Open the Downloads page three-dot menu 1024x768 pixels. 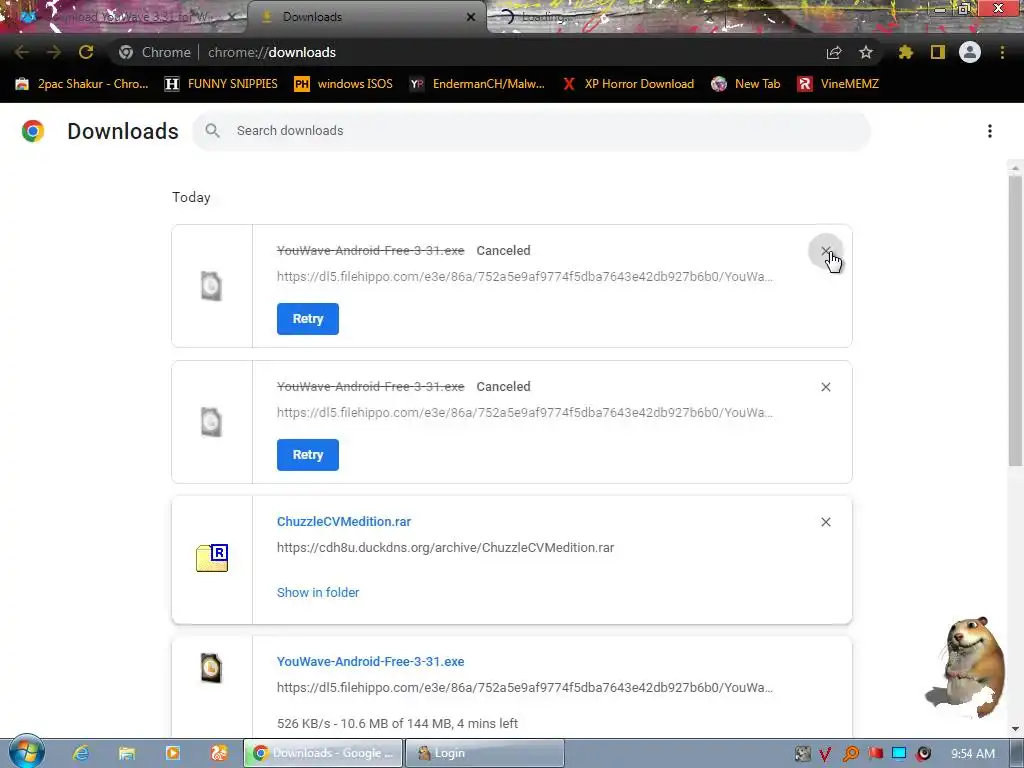click(990, 131)
